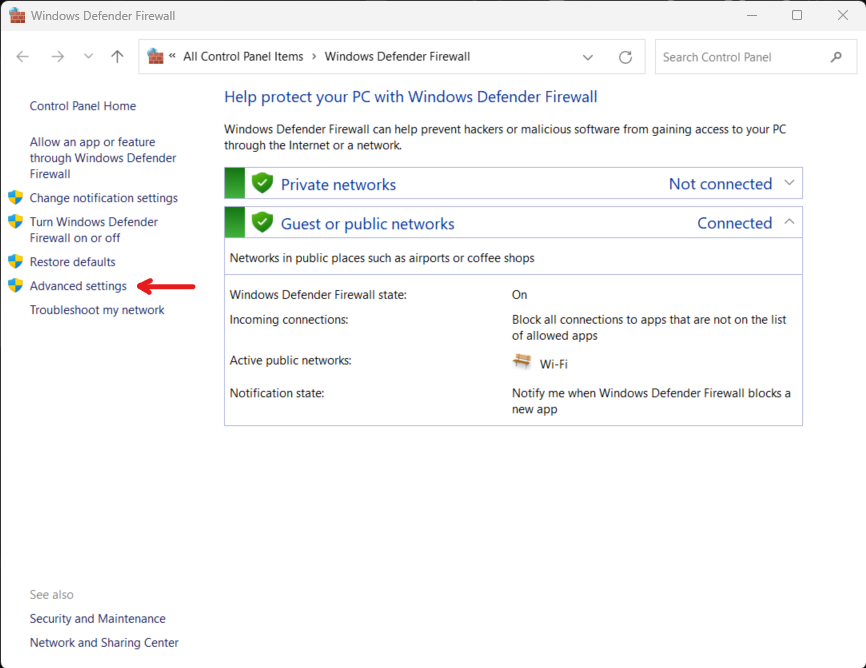Open Turn Windows Defender Firewall on or off
The height and width of the screenshot is (668, 866).
click(94, 230)
